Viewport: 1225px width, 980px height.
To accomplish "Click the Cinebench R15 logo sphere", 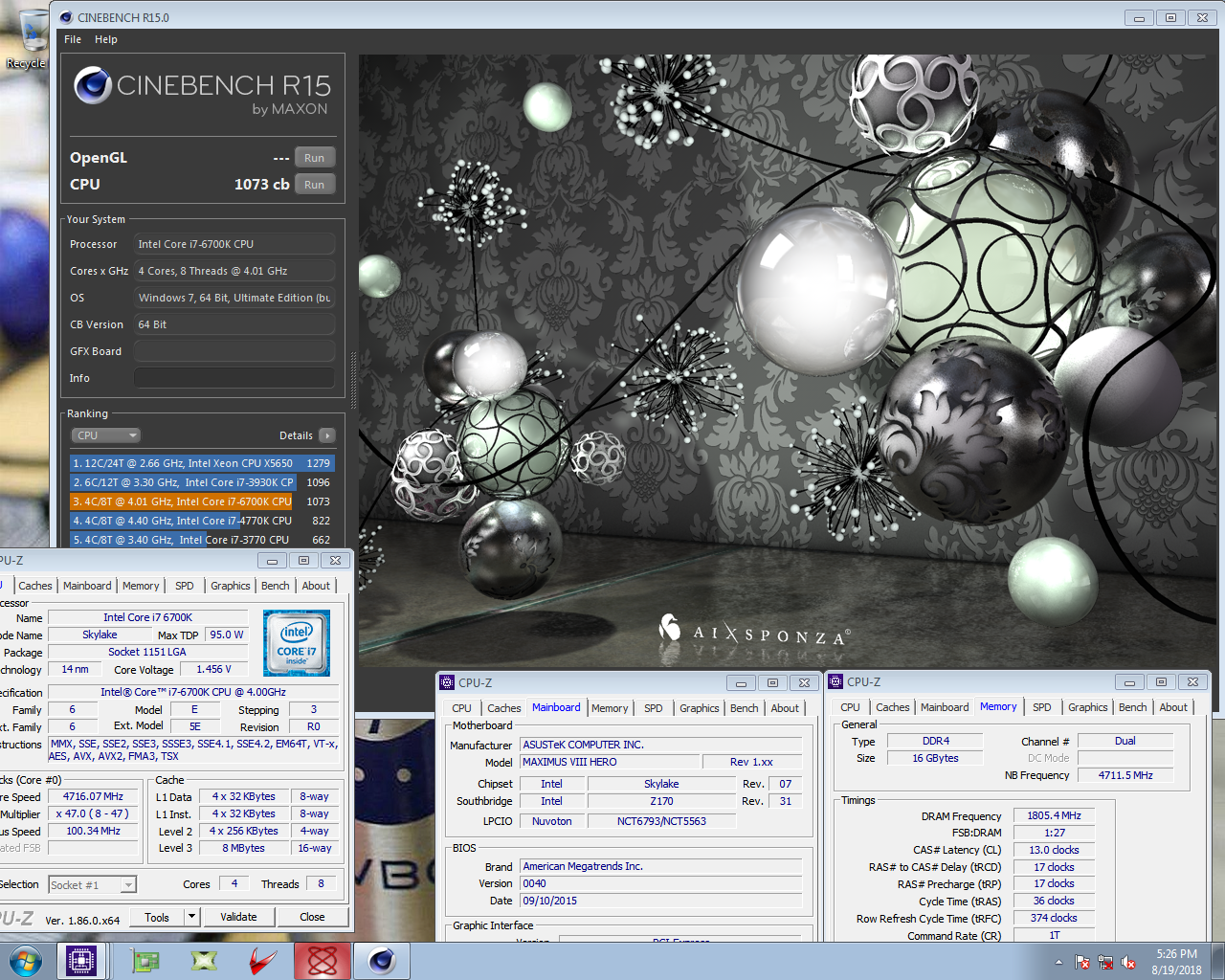I will pos(93,85).
